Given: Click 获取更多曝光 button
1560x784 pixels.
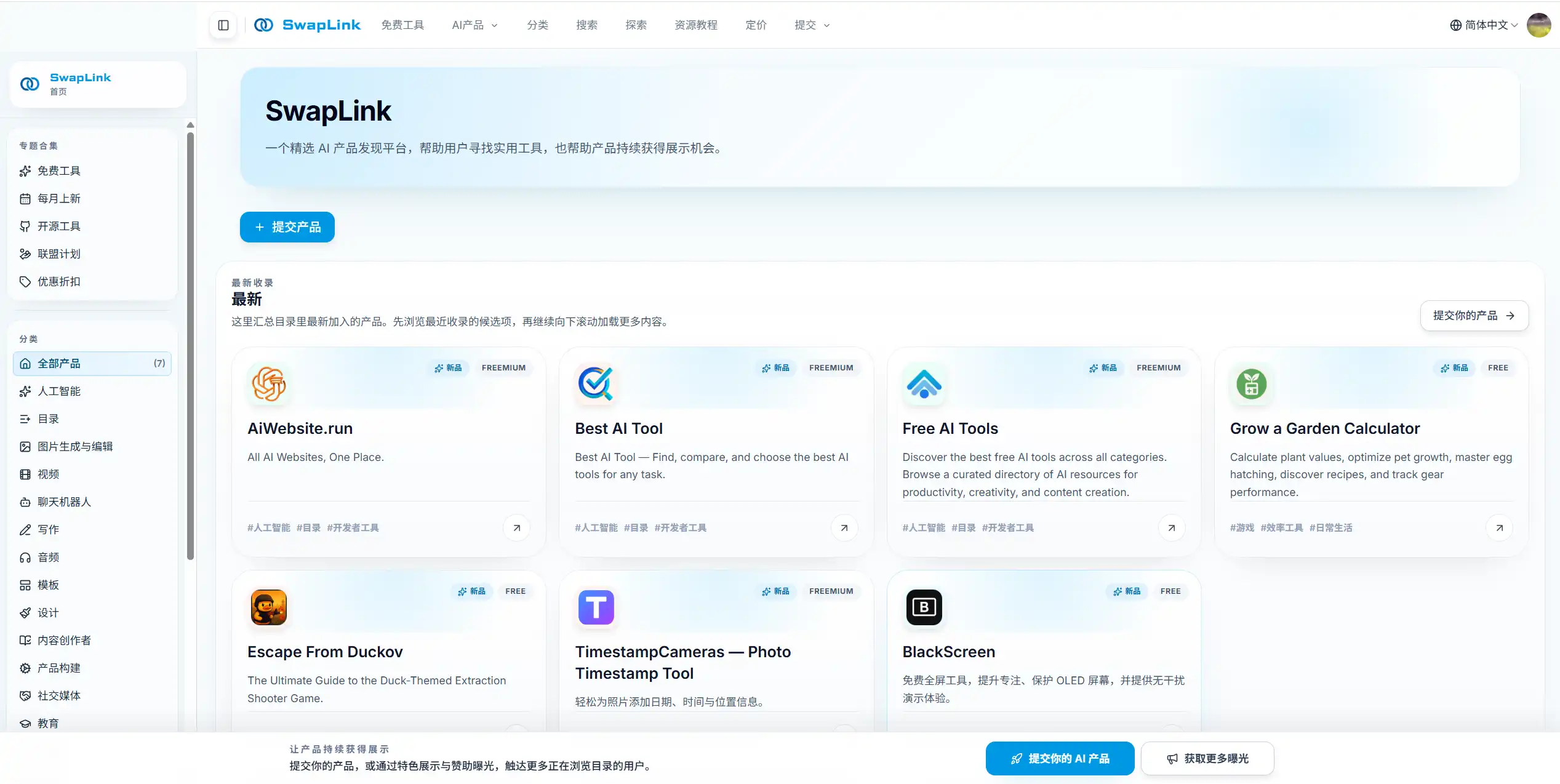Looking at the screenshot, I should pyautogui.click(x=1207, y=759).
